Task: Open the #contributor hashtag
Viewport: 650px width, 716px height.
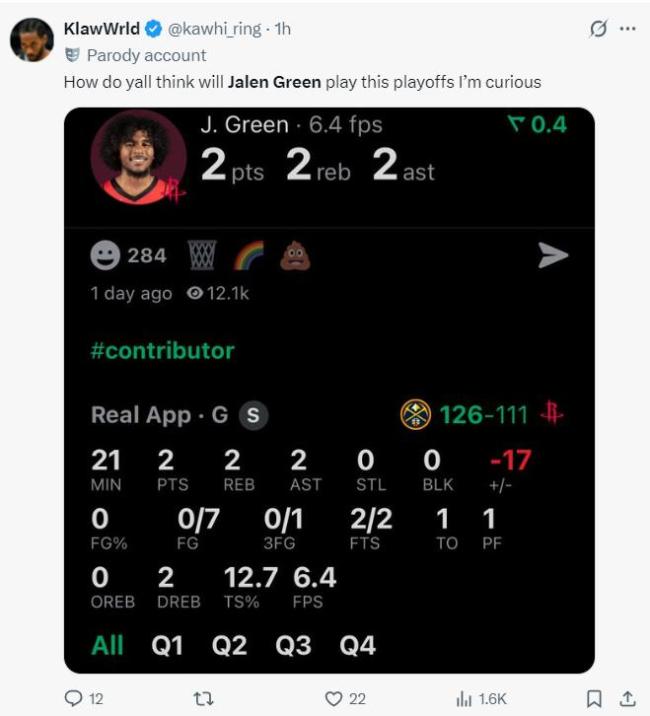Action: pos(163,351)
